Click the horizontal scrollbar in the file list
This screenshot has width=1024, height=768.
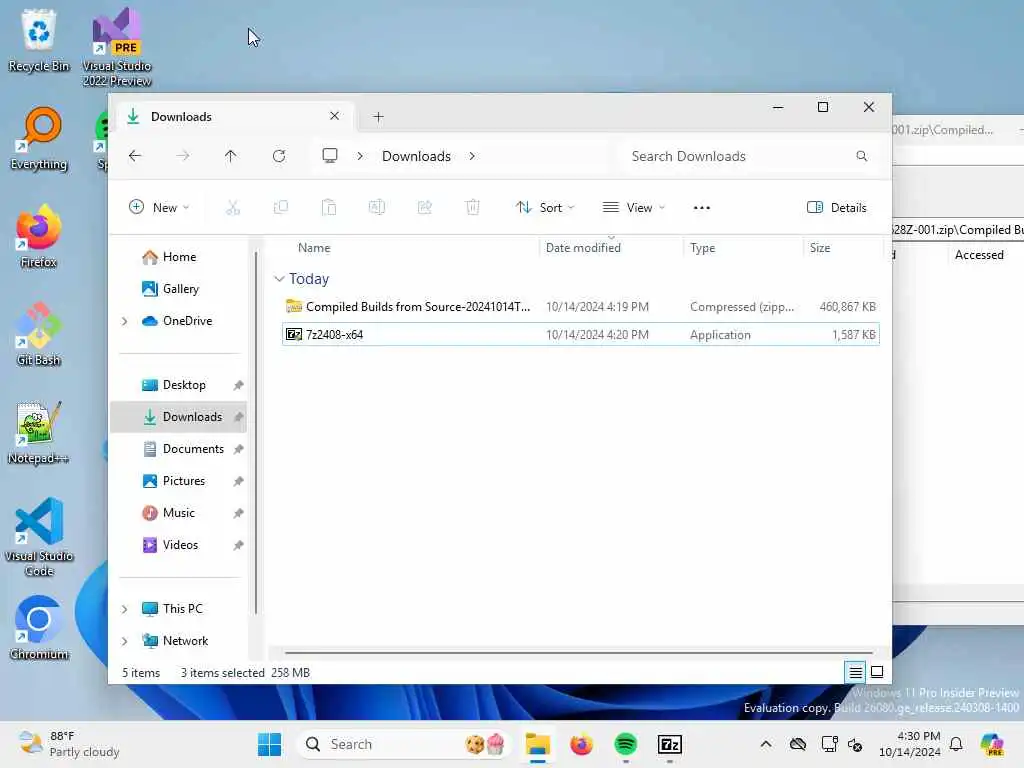[579, 652]
